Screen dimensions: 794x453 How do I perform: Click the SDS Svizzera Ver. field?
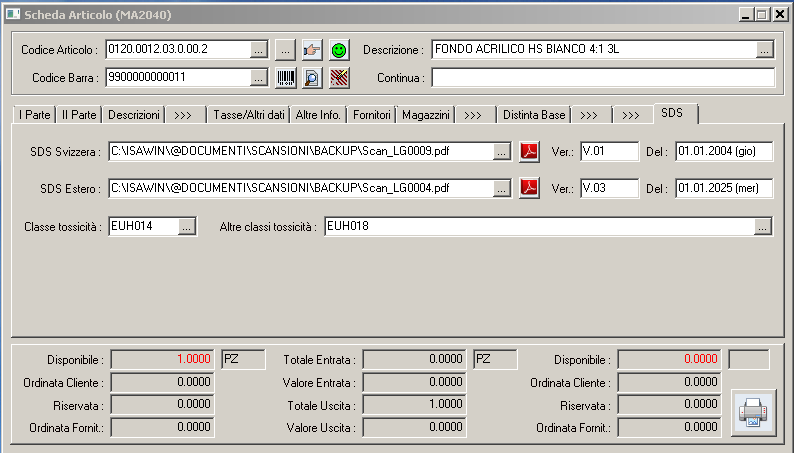point(608,152)
